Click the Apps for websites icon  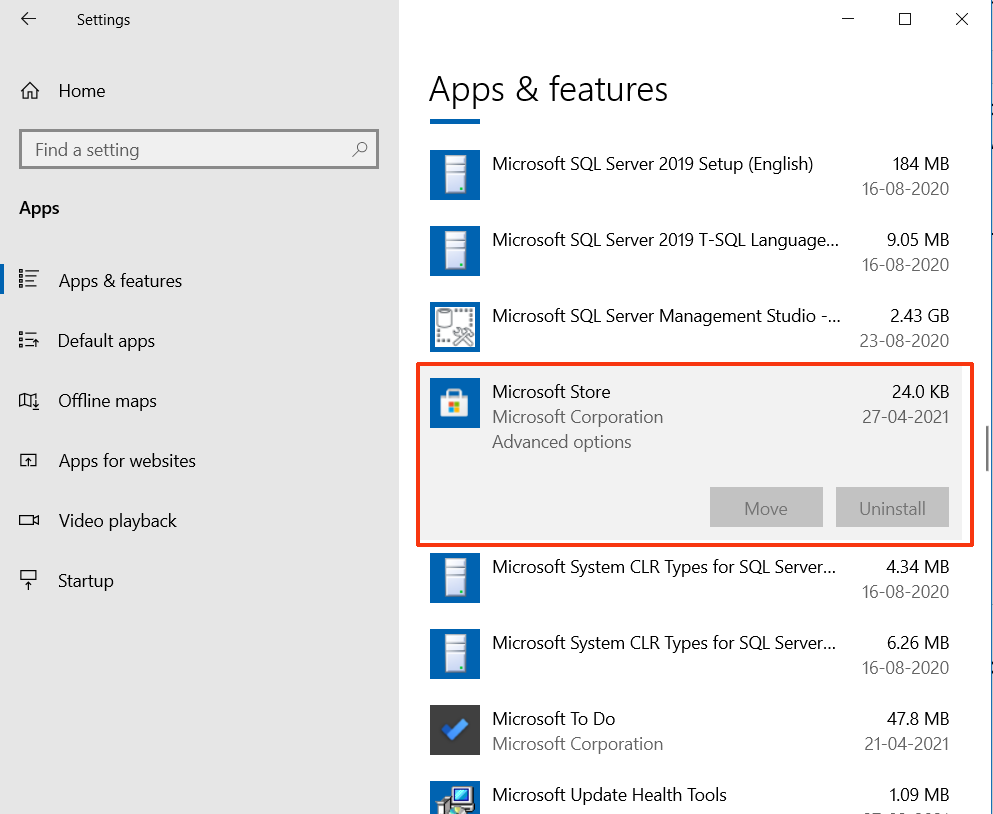[28, 461]
